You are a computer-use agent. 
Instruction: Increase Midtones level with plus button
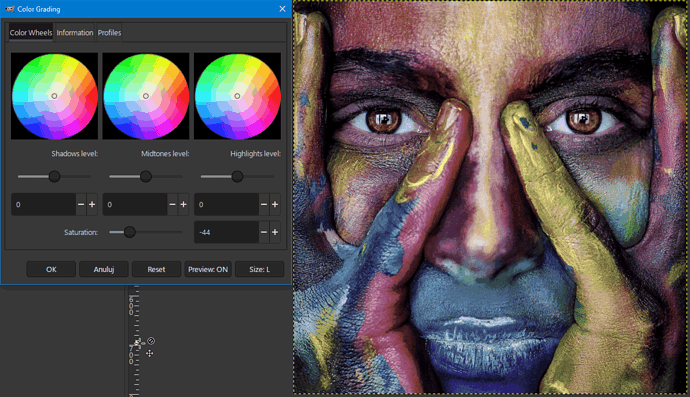(184, 204)
